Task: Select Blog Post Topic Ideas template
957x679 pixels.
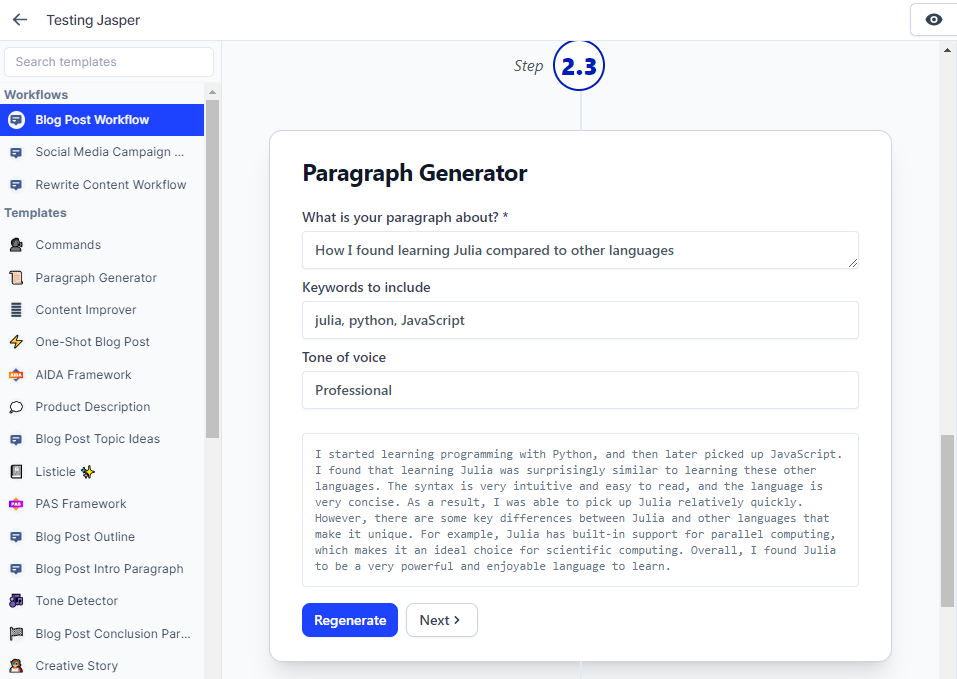Action: [102, 439]
